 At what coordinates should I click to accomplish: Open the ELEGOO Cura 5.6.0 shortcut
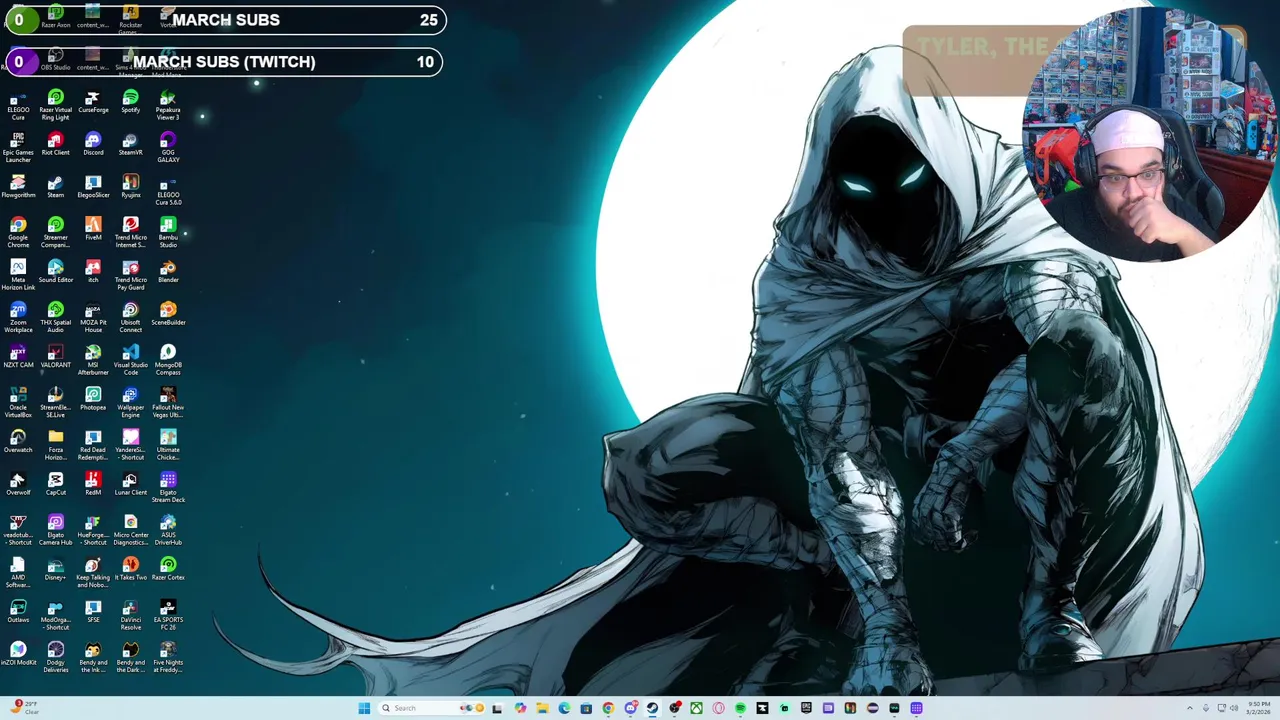coord(168,191)
